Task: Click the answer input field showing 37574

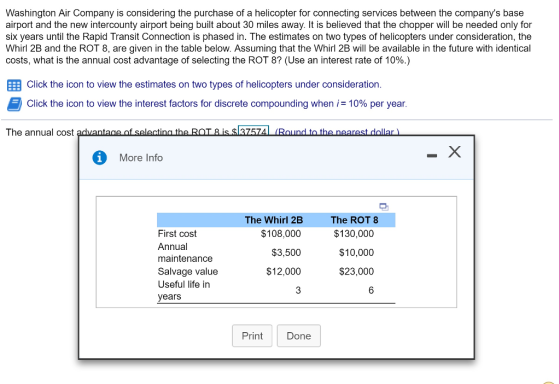Action: [253, 131]
